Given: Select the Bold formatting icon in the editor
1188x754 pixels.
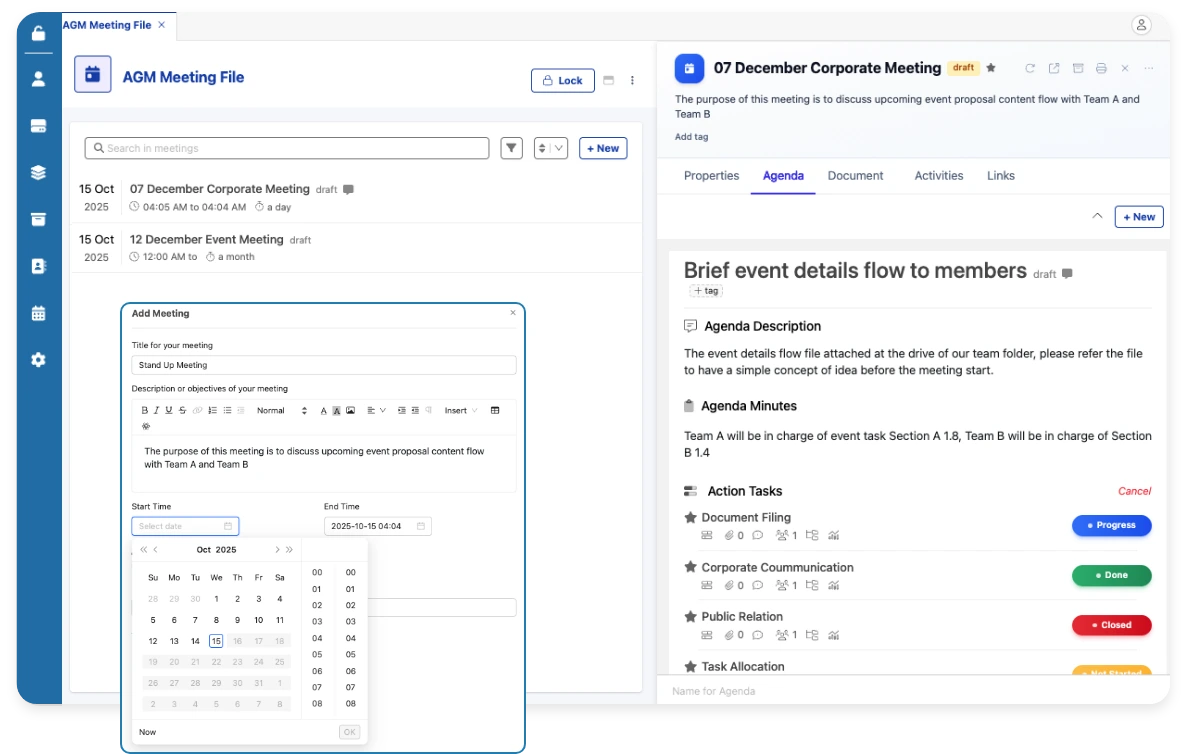Looking at the screenshot, I should point(144,410).
